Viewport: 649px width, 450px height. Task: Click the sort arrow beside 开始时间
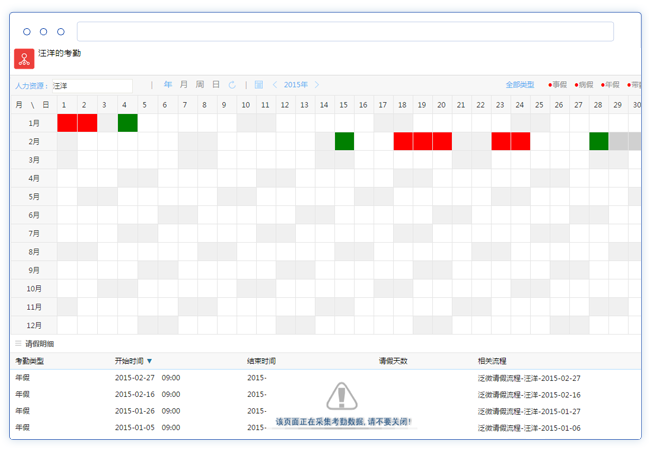point(150,361)
